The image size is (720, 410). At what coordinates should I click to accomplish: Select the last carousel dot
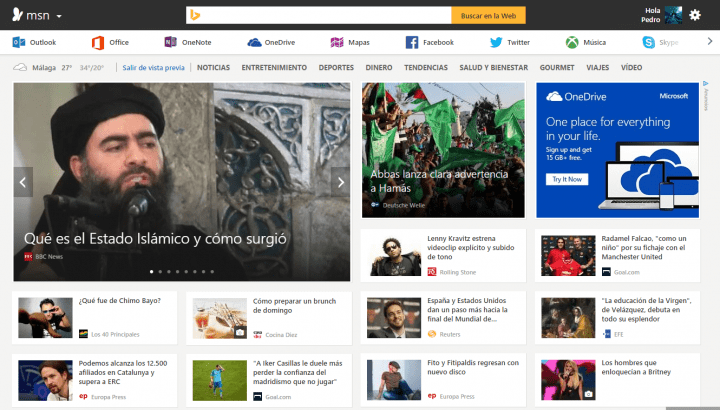click(212, 271)
